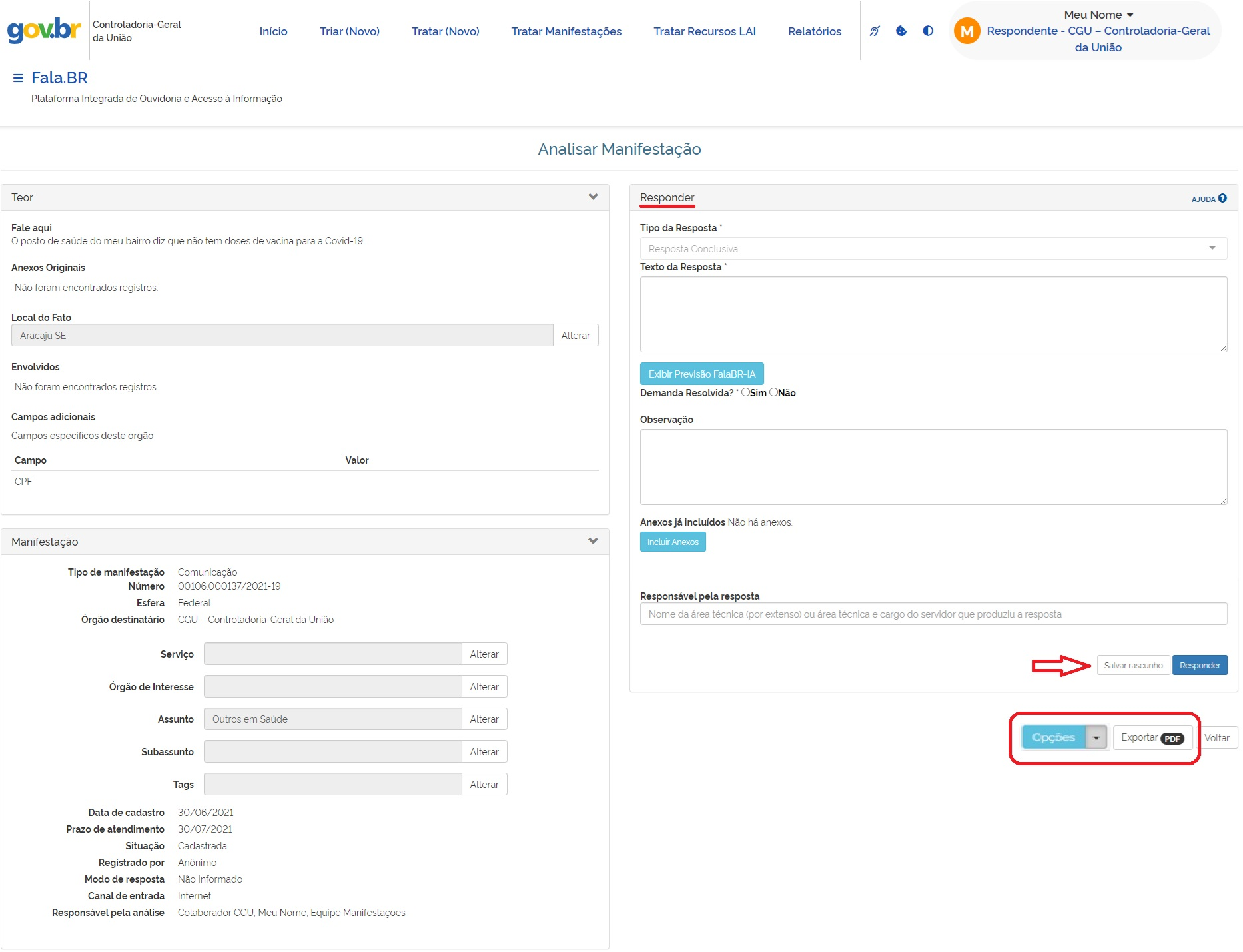
Task: Collapse the Manifestação panel
Action: pyautogui.click(x=593, y=542)
